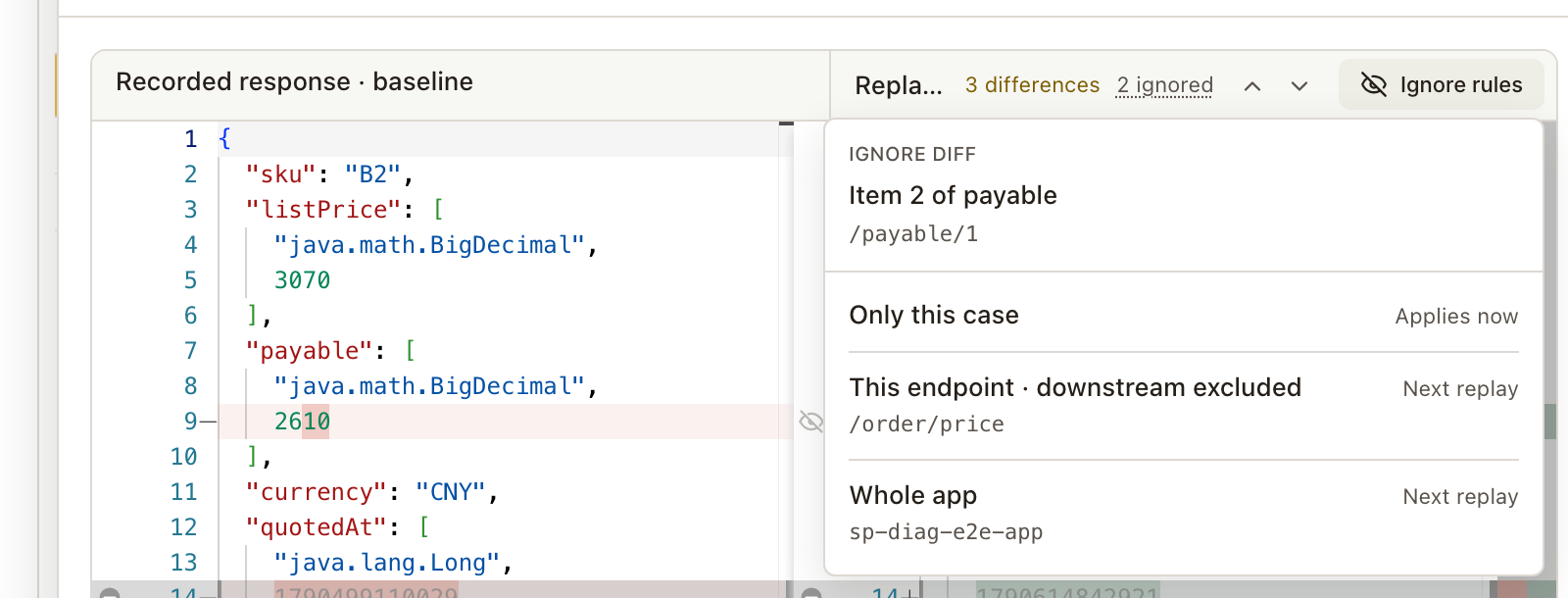Click the revert marker icon on baseline line 14
Viewport: 1568px width, 598px height.
(x=111, y=593)
